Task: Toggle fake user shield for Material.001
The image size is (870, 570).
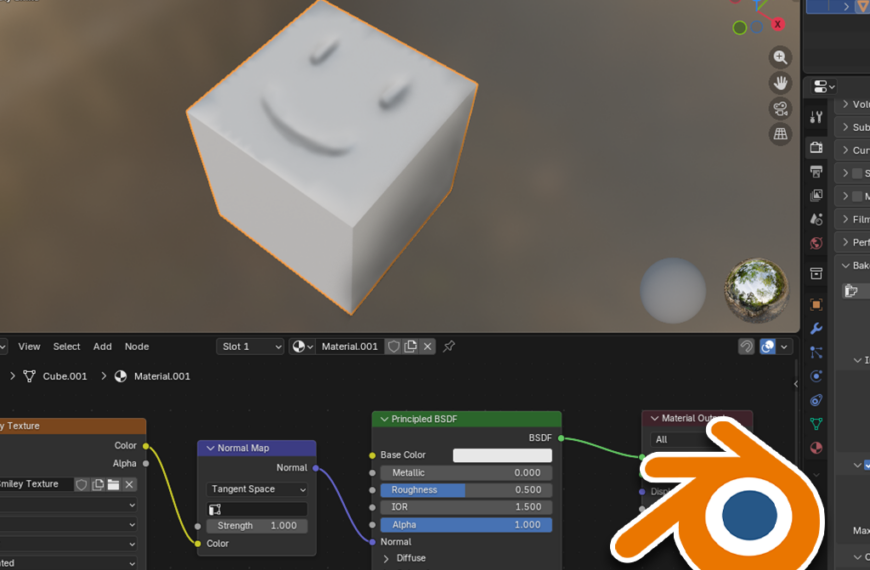Action: pos(393,346)
